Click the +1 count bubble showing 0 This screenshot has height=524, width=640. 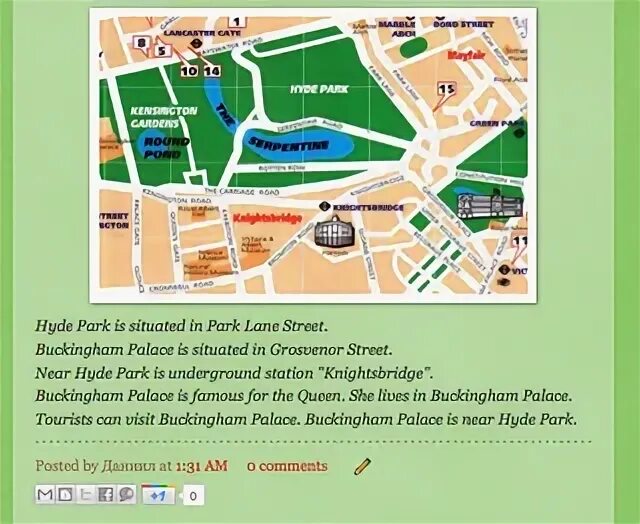(193, 496)
